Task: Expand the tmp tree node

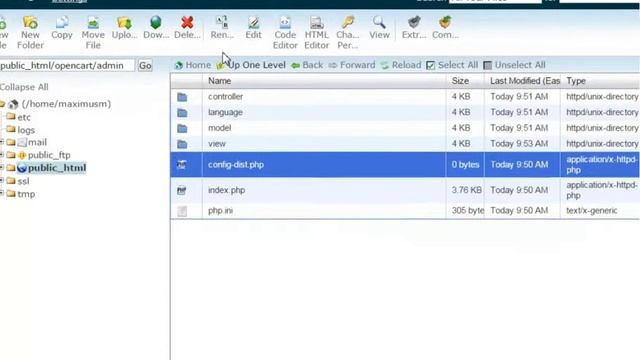Action: coord(2,194)
